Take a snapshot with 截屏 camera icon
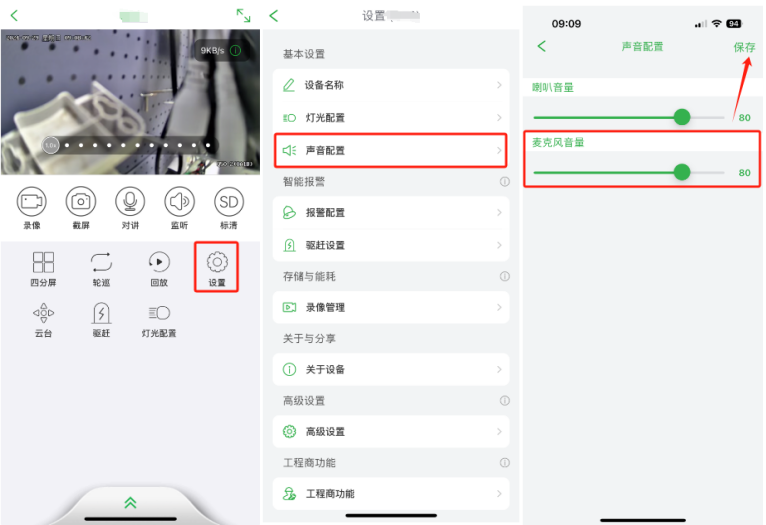 (81, 201)
